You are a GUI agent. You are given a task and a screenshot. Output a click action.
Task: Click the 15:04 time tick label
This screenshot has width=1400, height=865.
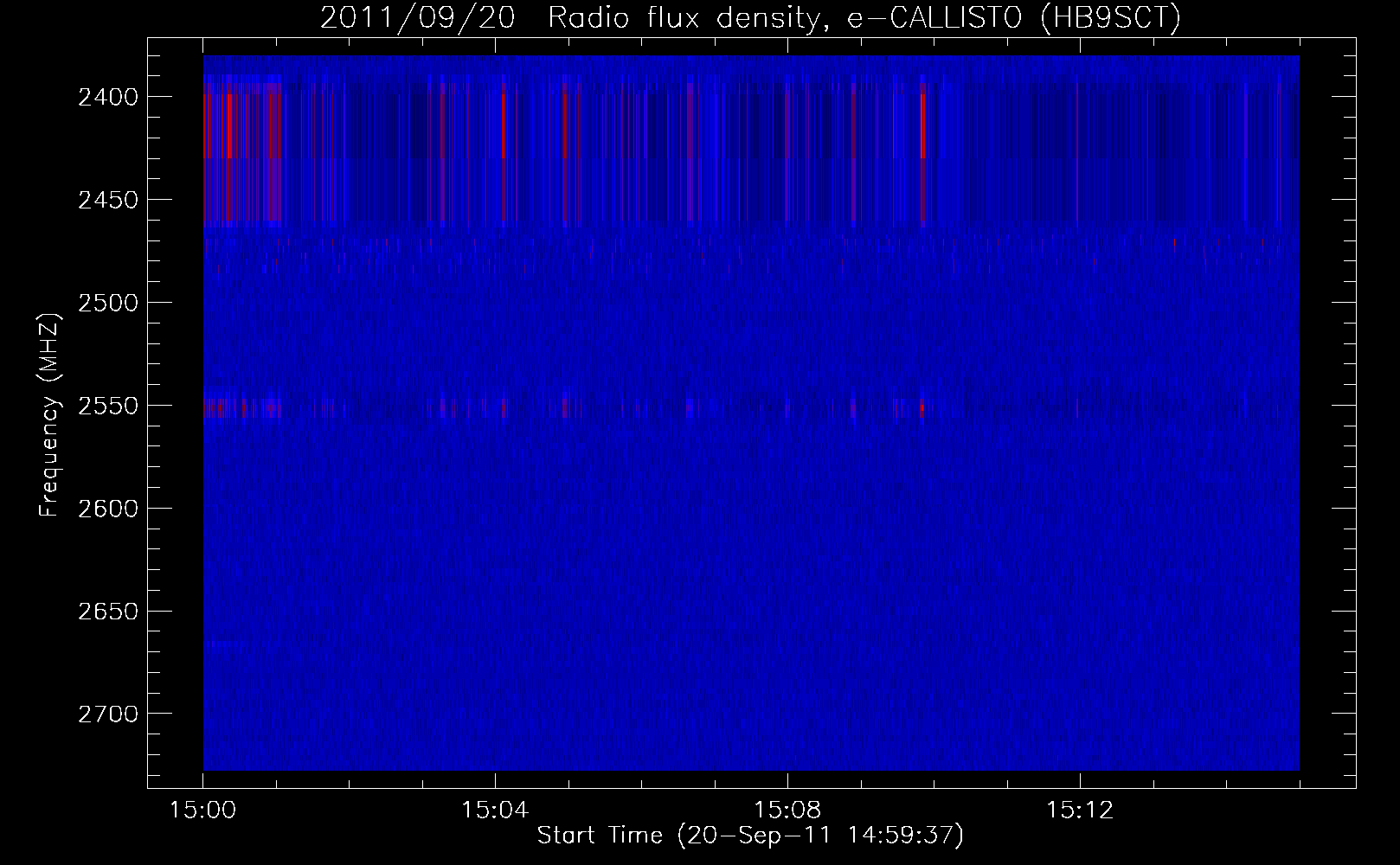pos(495,811)
